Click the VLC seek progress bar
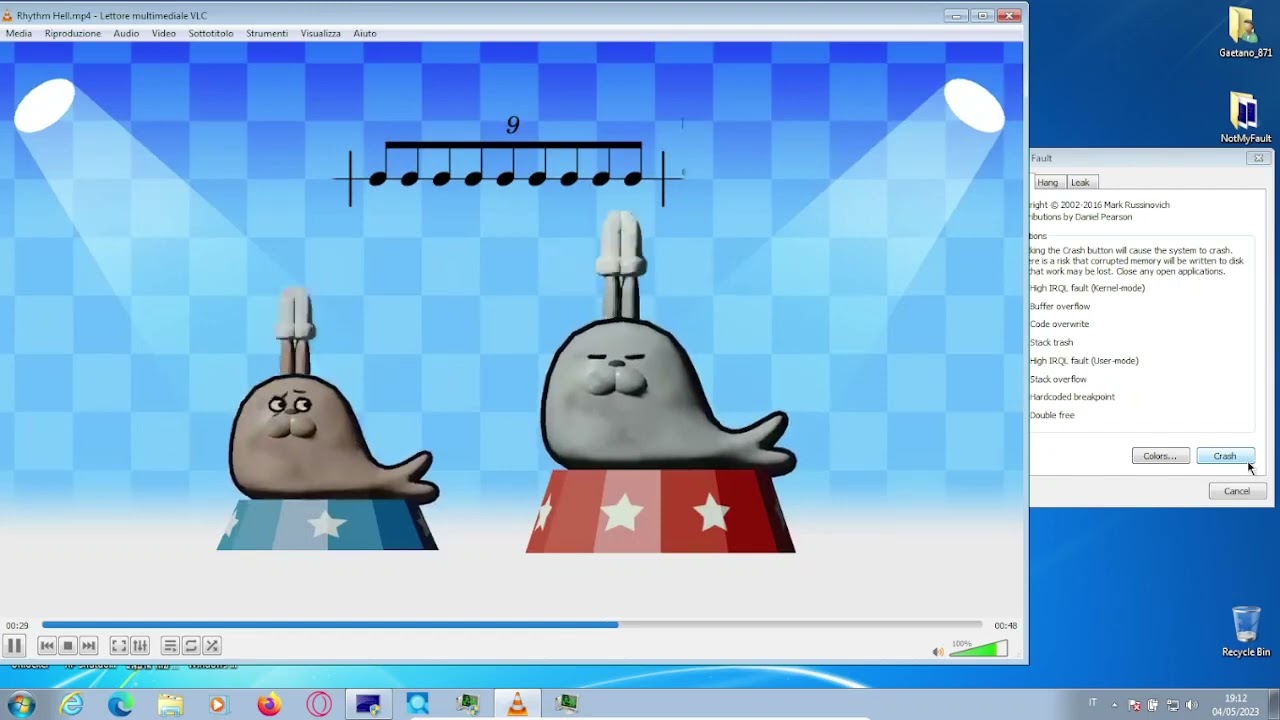 [x=512, y=625]
